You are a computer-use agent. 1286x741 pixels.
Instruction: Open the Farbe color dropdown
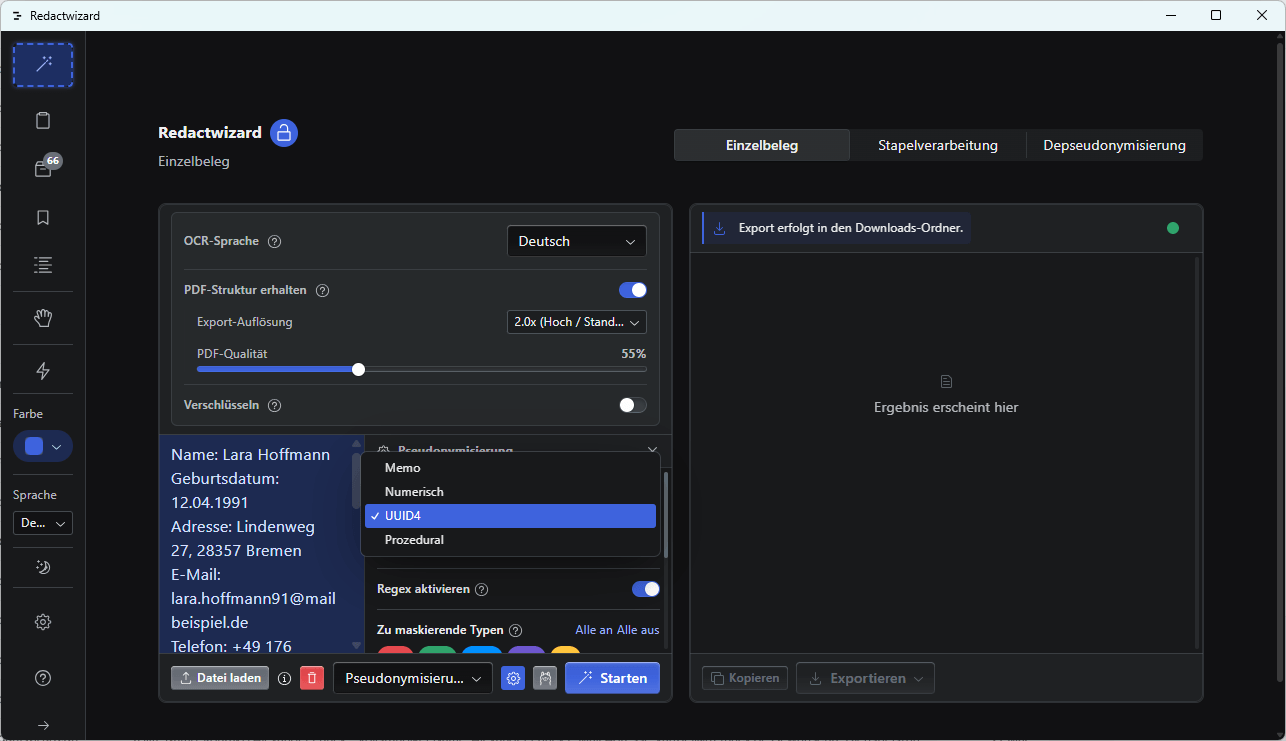tap(43, 446)
